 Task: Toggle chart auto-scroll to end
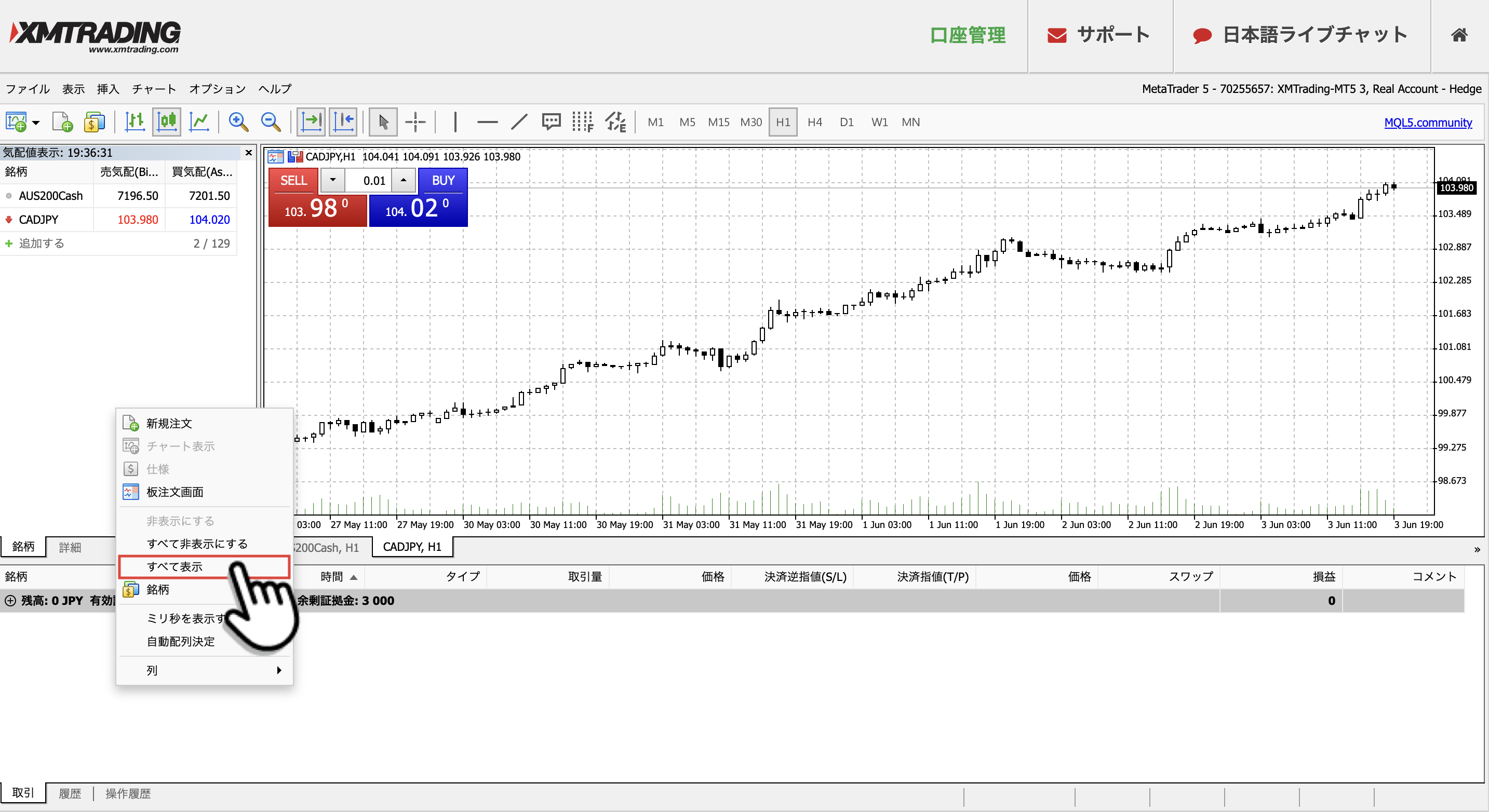tap(312, 122)
